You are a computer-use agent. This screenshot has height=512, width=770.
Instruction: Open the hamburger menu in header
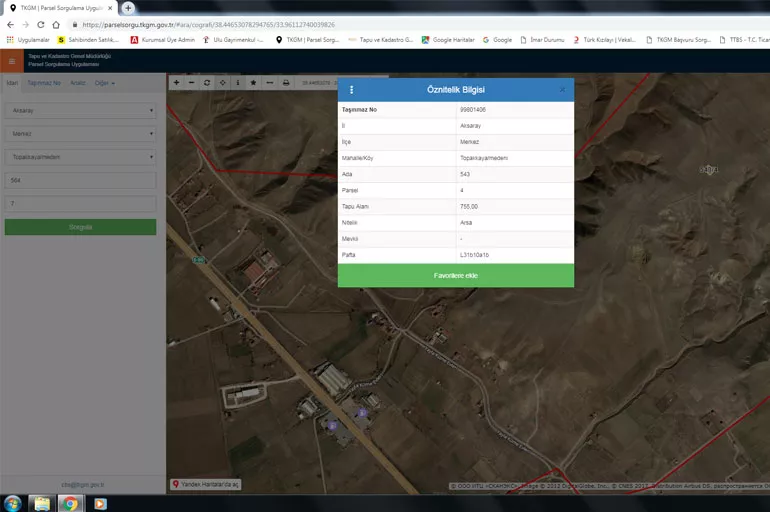coord(12,61)
